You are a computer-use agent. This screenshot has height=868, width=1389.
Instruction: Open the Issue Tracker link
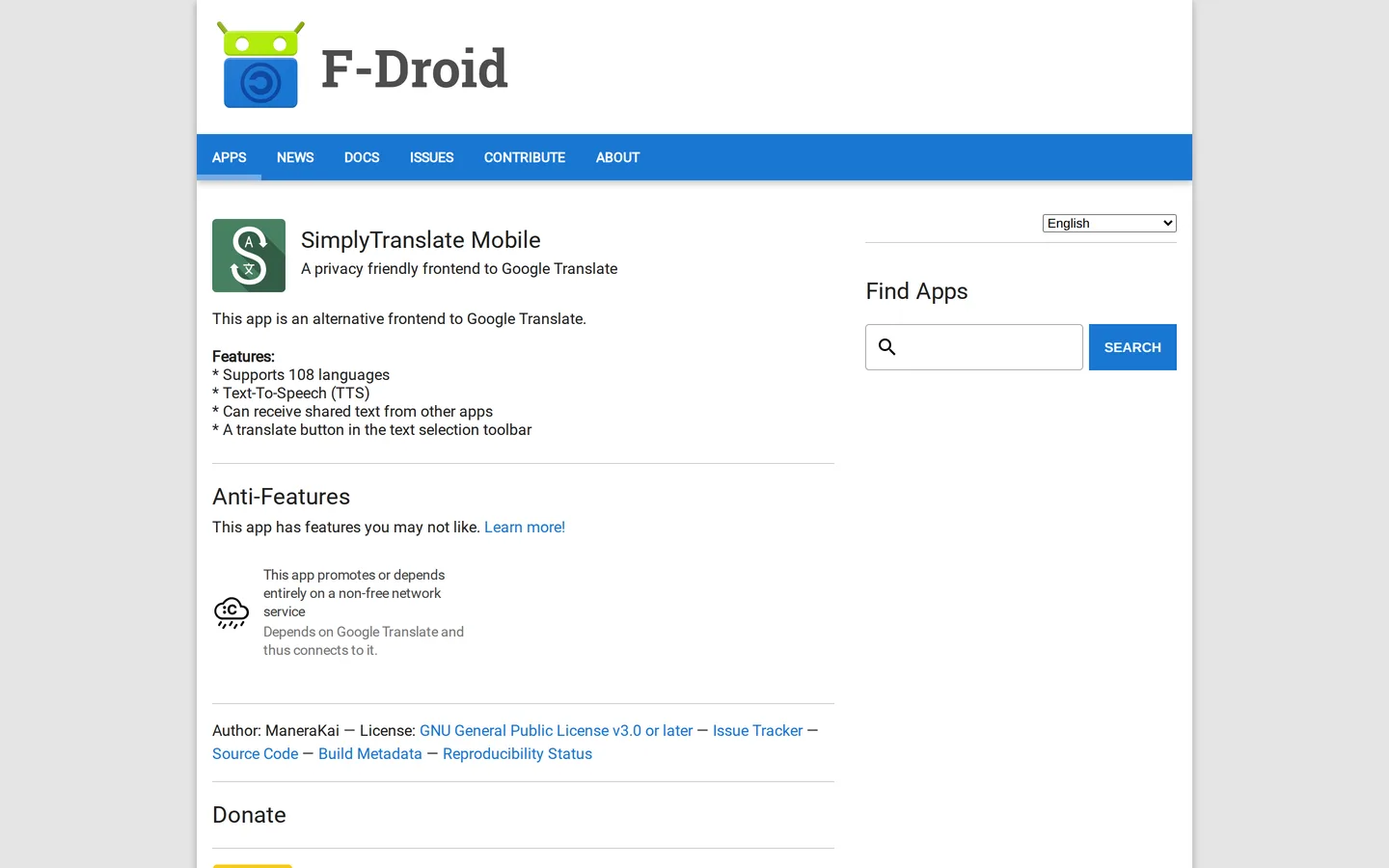(757, 730)
